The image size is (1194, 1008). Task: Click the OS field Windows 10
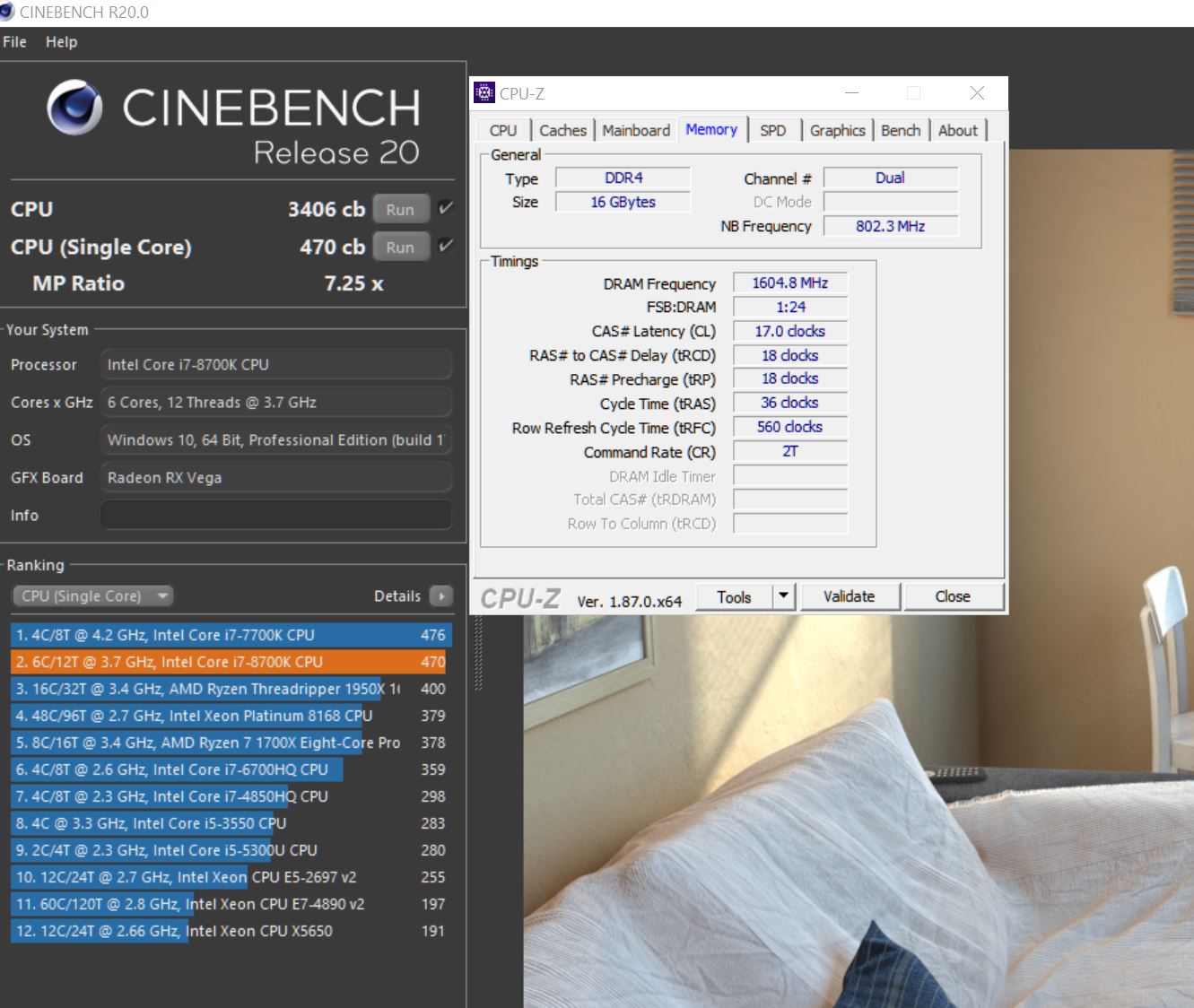pyautogui.click(x=276, y=440)
